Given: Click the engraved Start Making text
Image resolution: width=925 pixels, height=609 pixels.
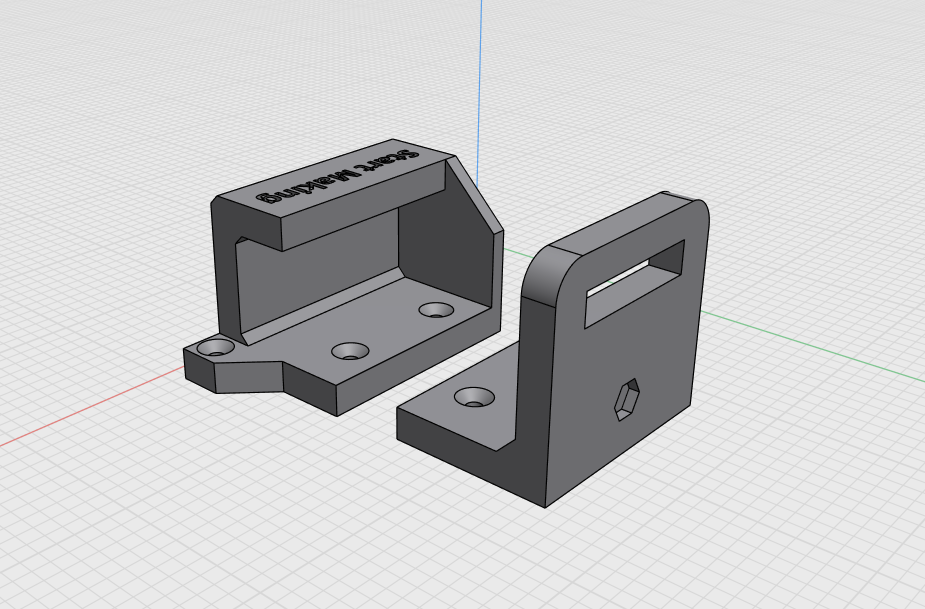Looking at the screenshot, I should pyautogui.click(x=339, y=175).
